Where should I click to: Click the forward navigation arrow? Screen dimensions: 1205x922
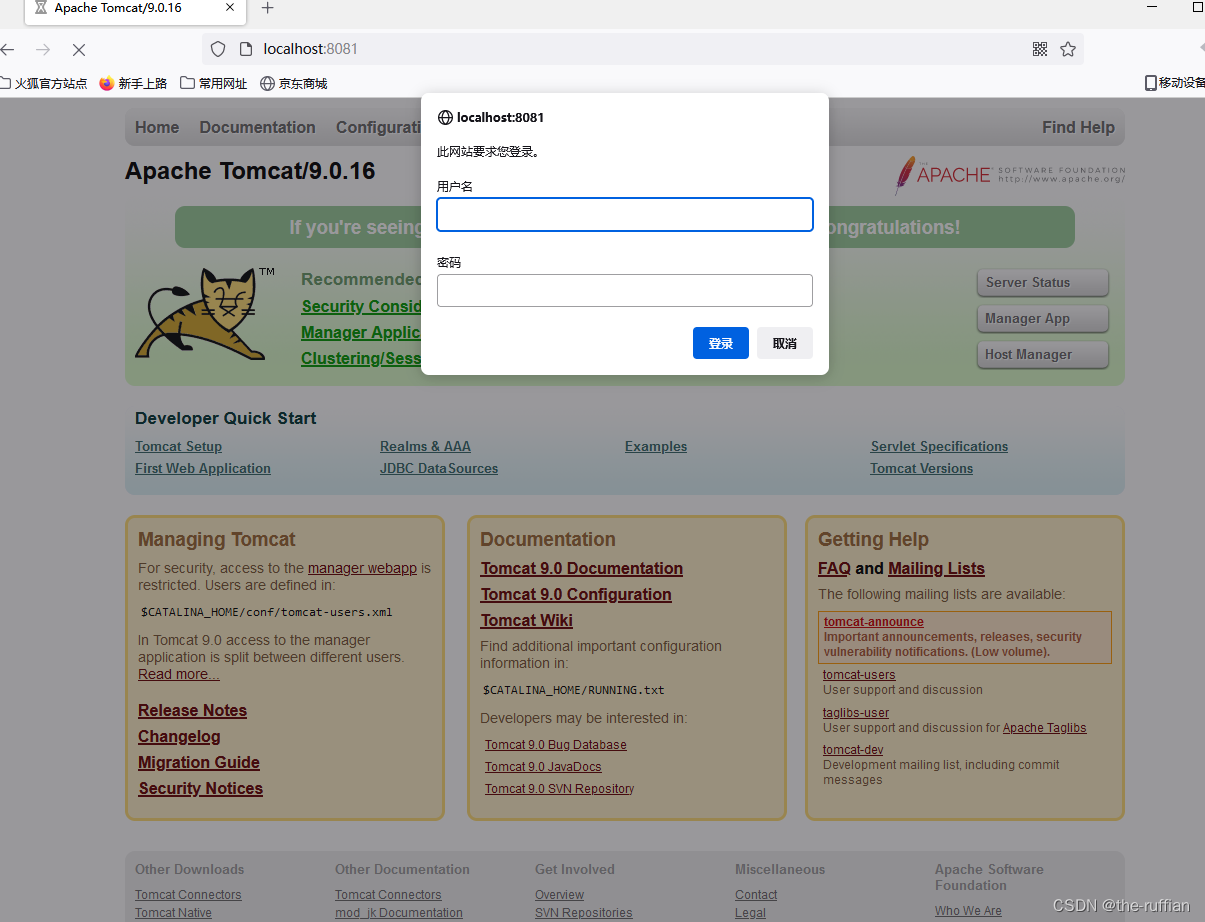pos(43,49)
